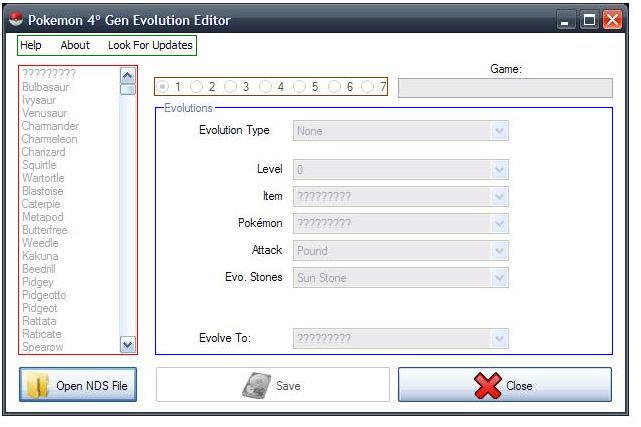The image size is (641, 427).
Task: Select Weedle in the list
Action: coord(40,243)
